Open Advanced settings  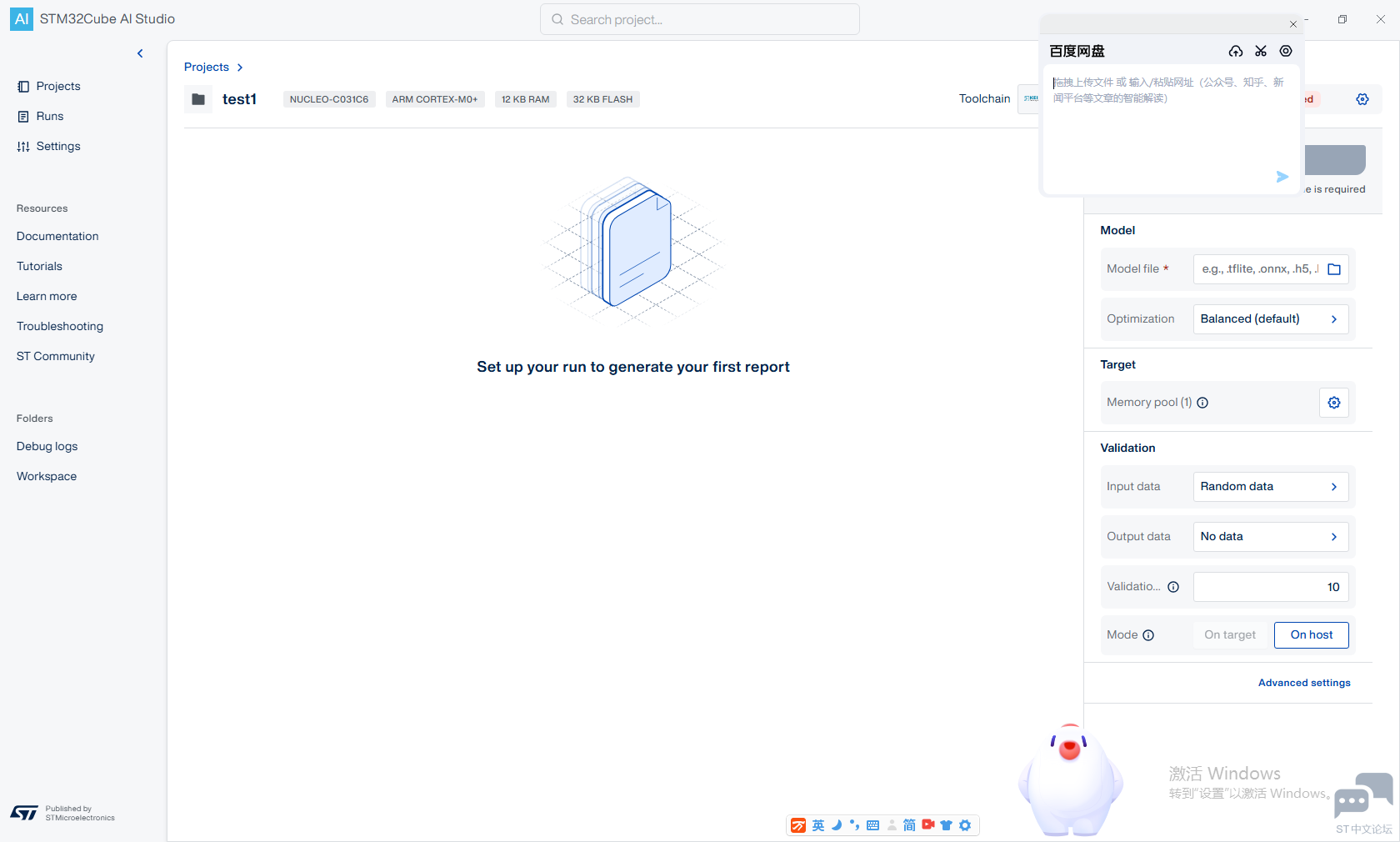[1304, 683]
